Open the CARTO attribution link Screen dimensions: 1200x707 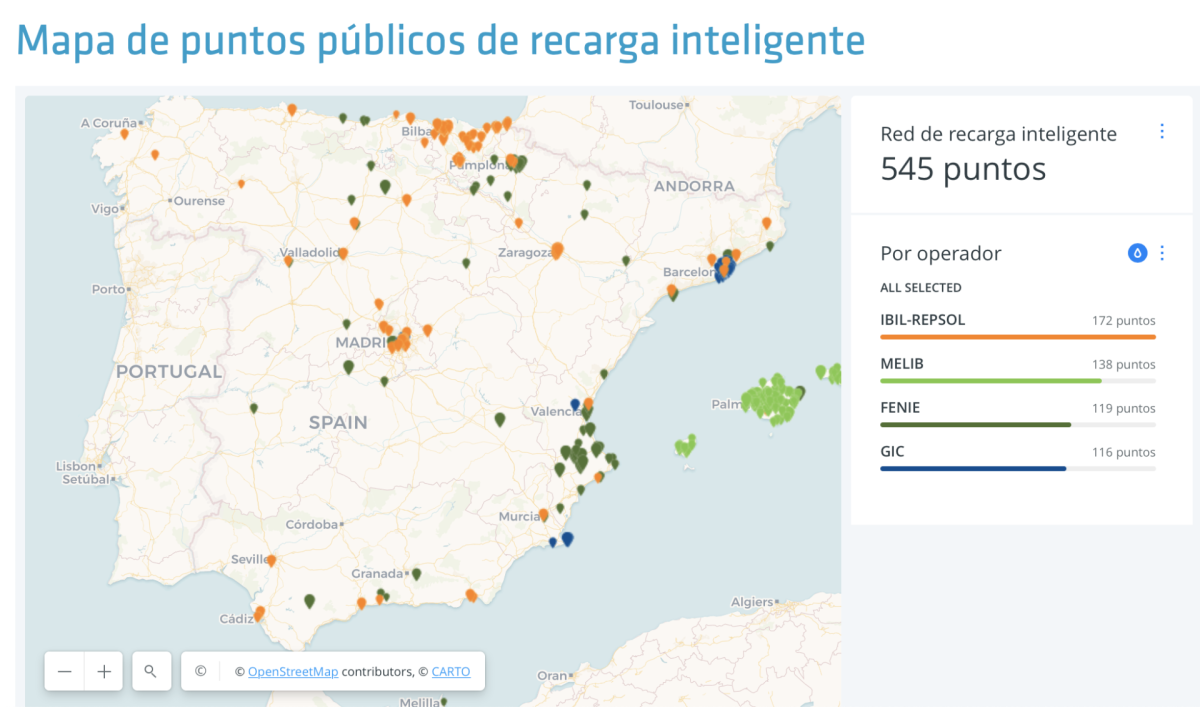451,671
